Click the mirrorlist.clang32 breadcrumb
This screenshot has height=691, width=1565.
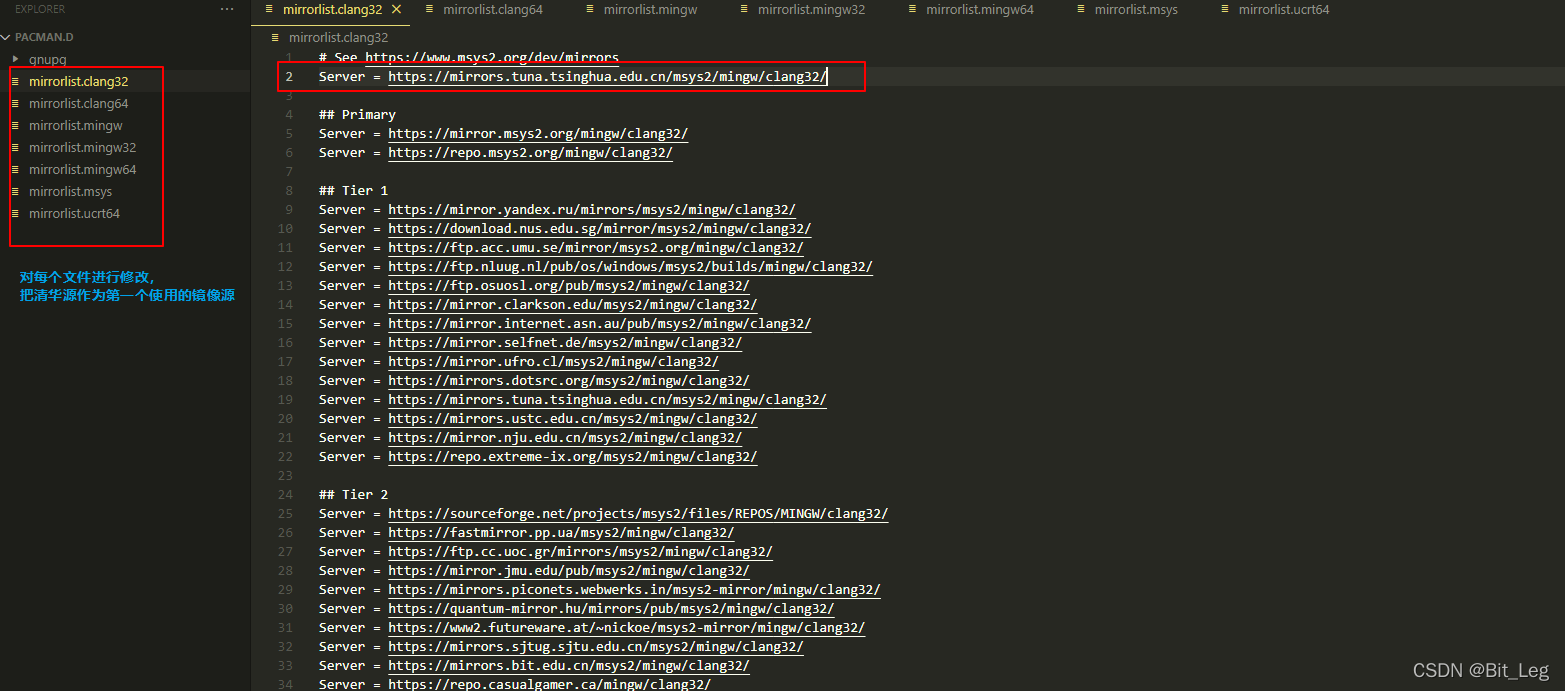(x=338, y=37)
